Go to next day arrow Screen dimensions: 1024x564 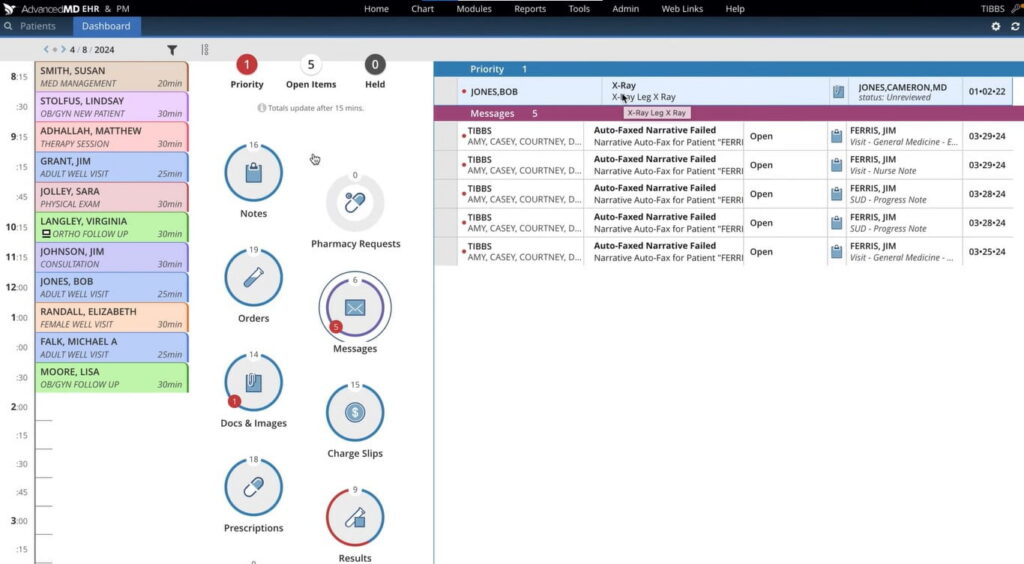pyautogui.click(x=63, y=49)
